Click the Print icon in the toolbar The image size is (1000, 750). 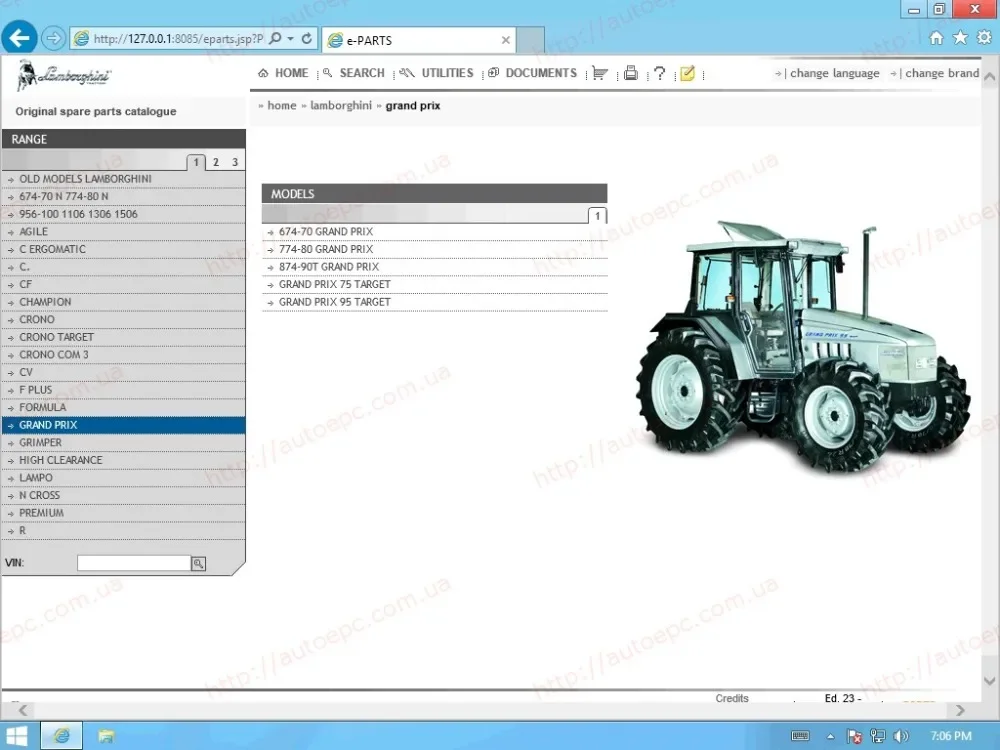click(x=630, y=72)
